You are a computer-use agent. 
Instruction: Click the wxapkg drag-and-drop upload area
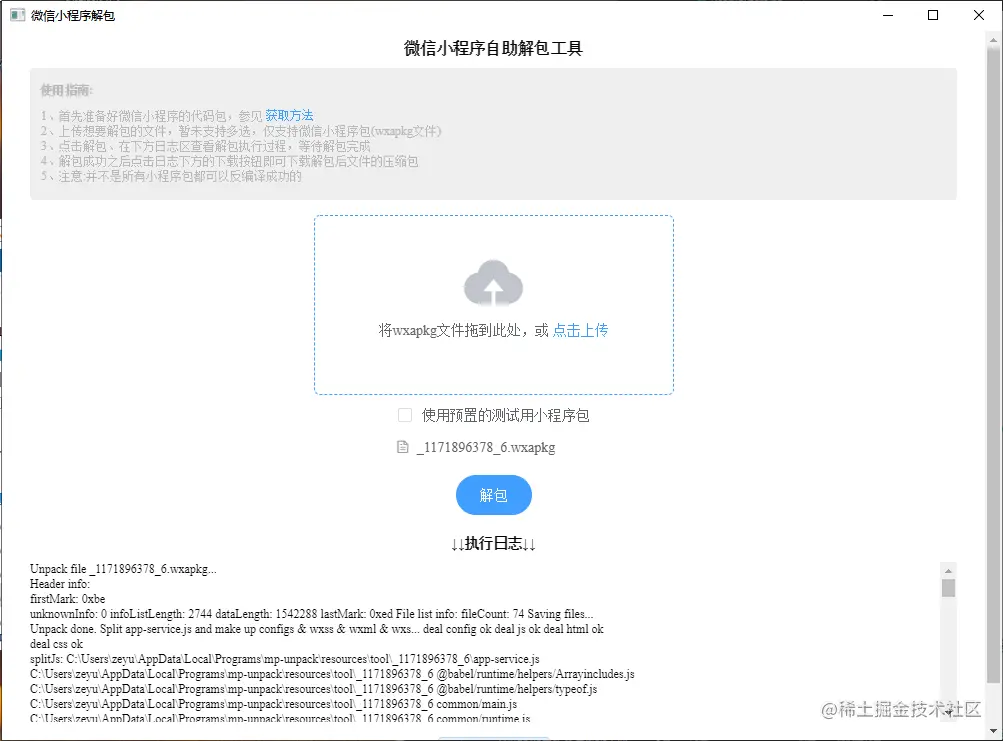coord(494,305)
